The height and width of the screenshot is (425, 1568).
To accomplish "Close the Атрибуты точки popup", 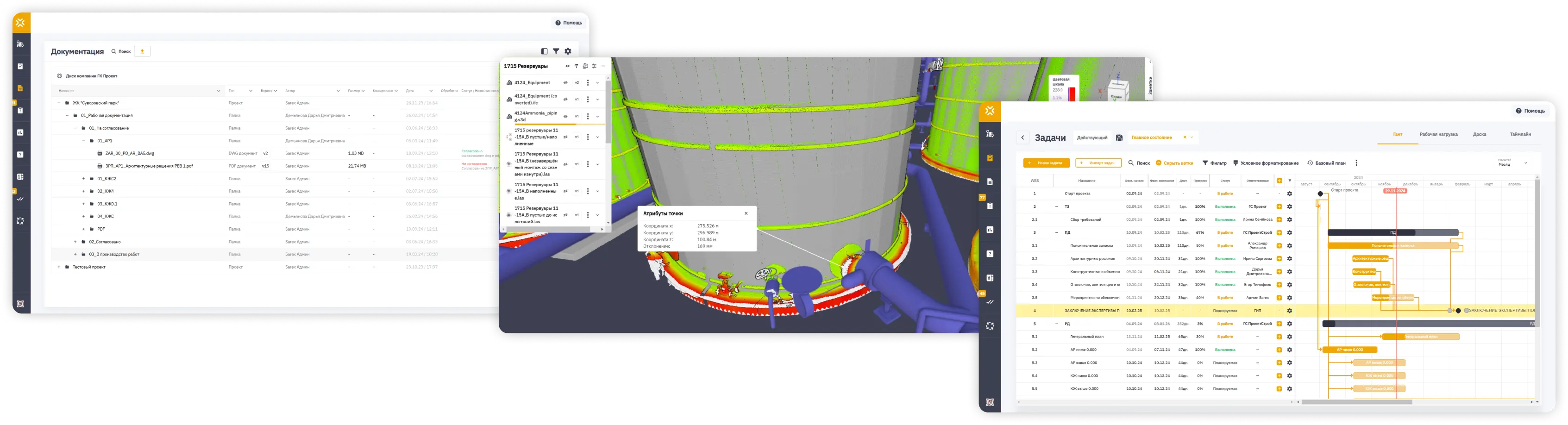I will [x=746, y=214].
